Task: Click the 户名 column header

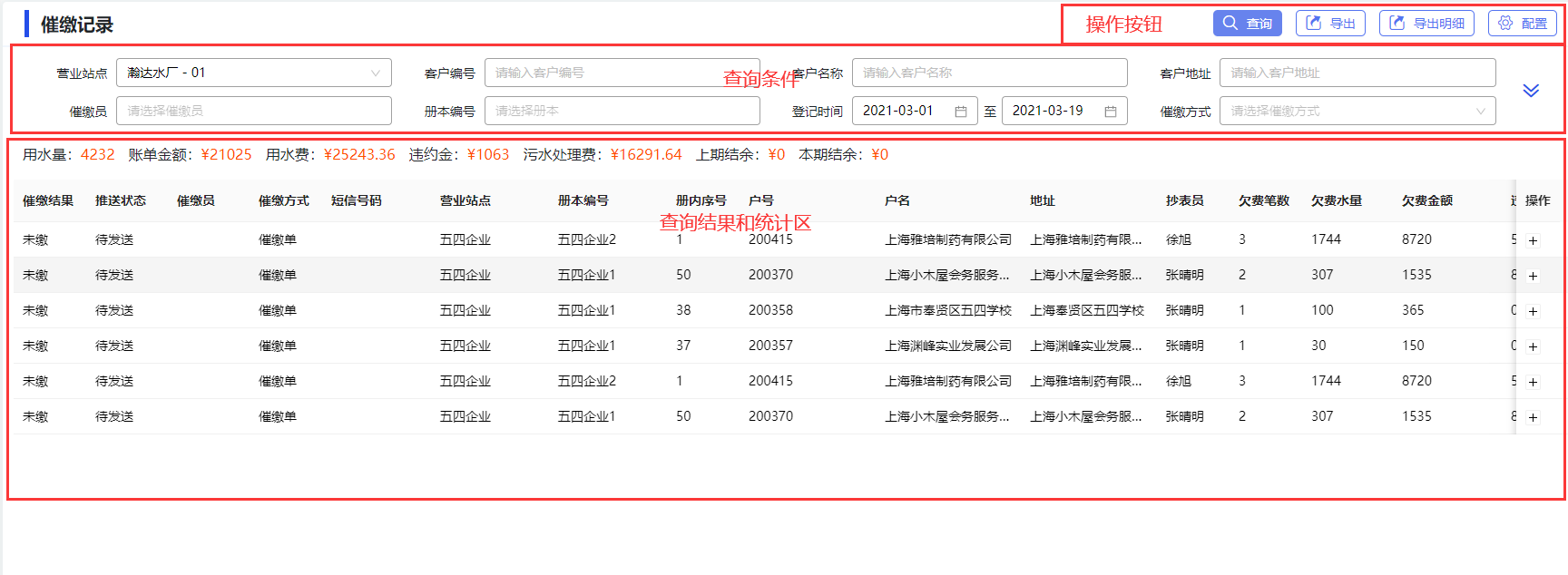Action: (x=897, y=200)
